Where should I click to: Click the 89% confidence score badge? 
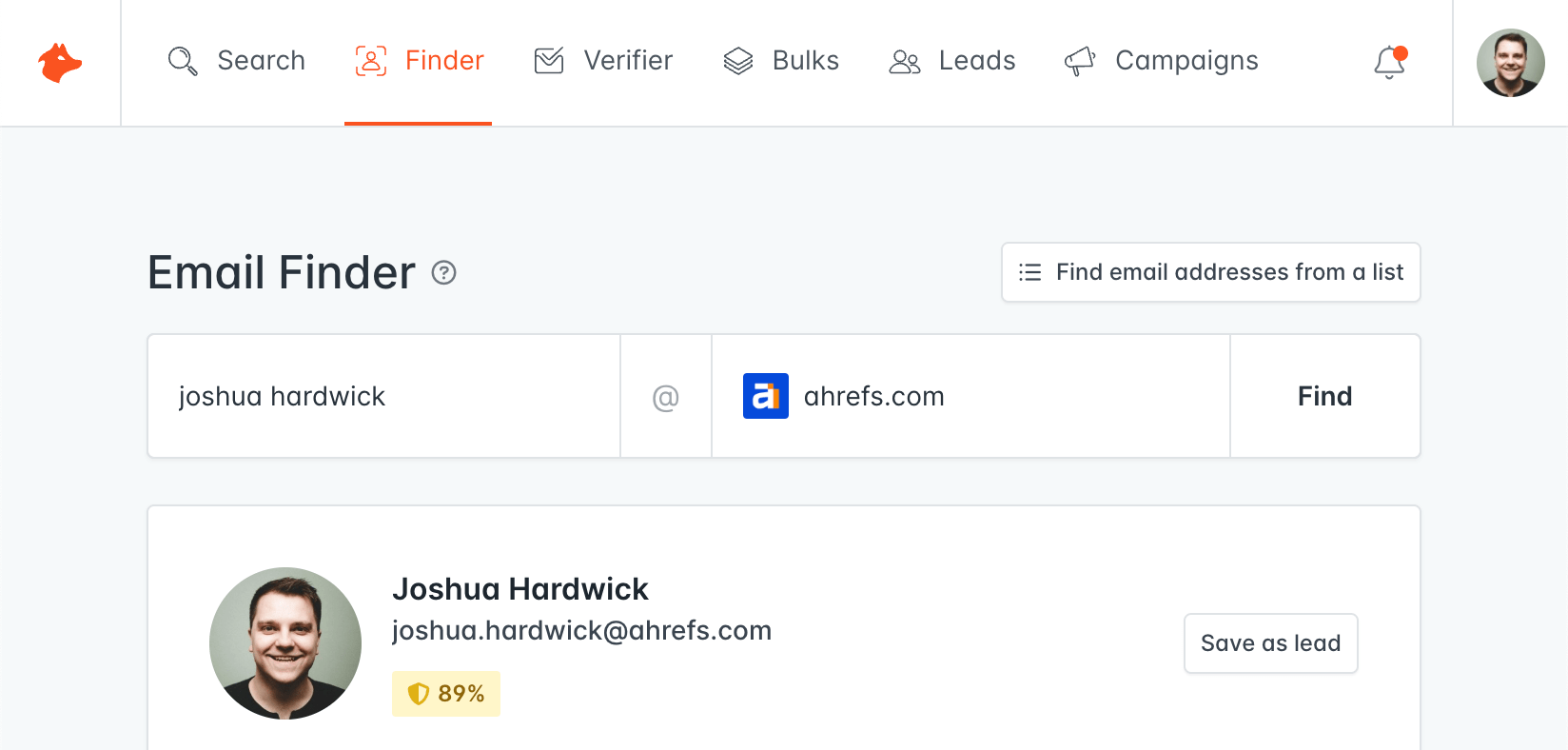pos(446,694)
